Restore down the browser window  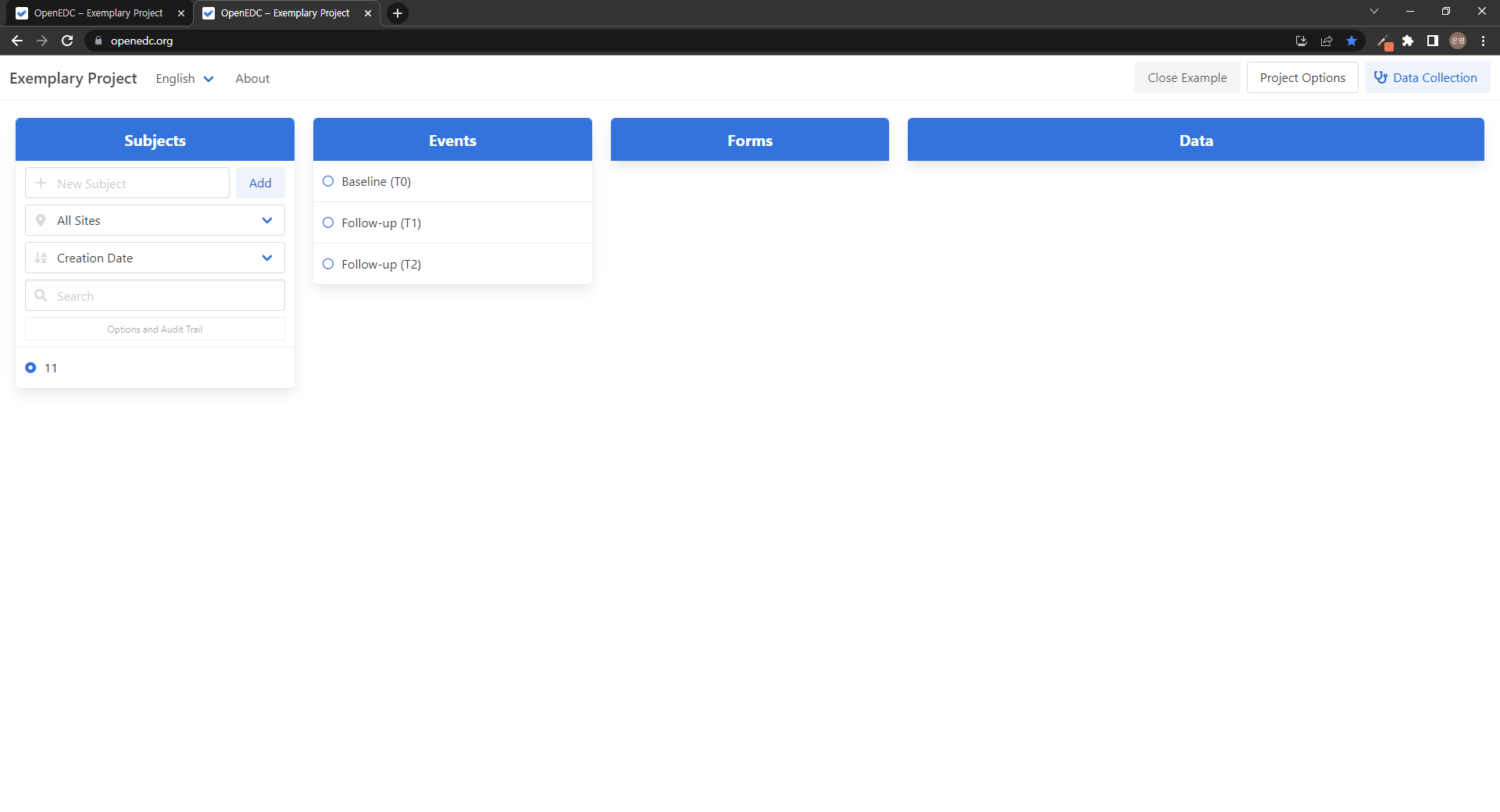click(1446, 11)
